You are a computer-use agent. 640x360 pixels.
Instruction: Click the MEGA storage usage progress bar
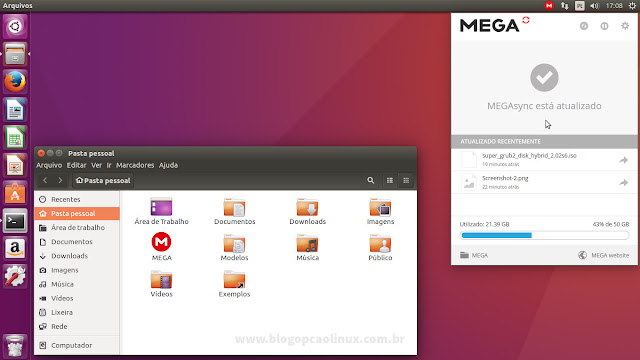(x=544, y=235)
